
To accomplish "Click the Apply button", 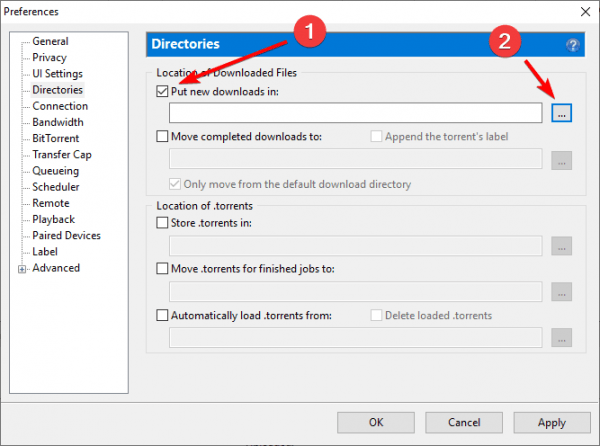I will pyautogui.click(x=551, y=422).
